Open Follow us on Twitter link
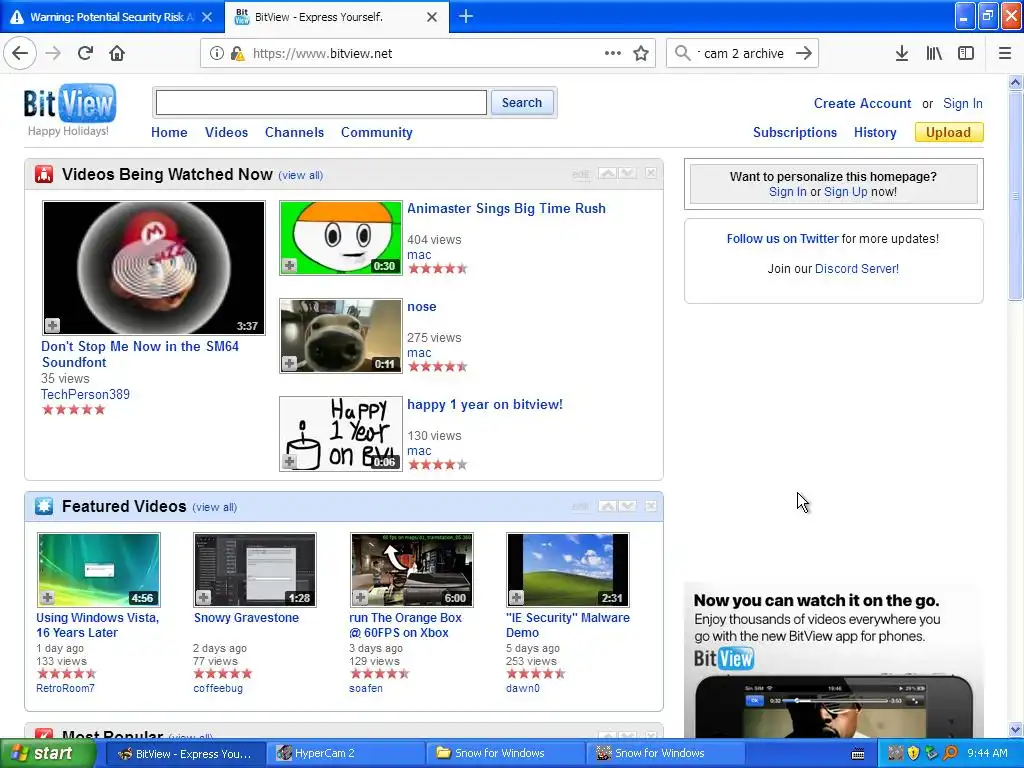Viewport: 1024px width, 768px height. [x=782, y=238]
